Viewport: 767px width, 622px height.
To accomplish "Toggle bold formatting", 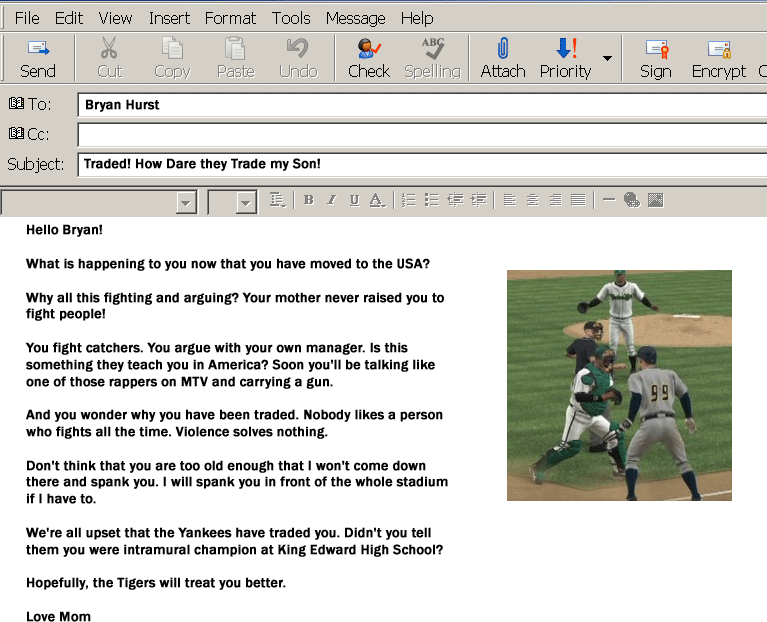I will pyautogui.click(x=308, y=200).
